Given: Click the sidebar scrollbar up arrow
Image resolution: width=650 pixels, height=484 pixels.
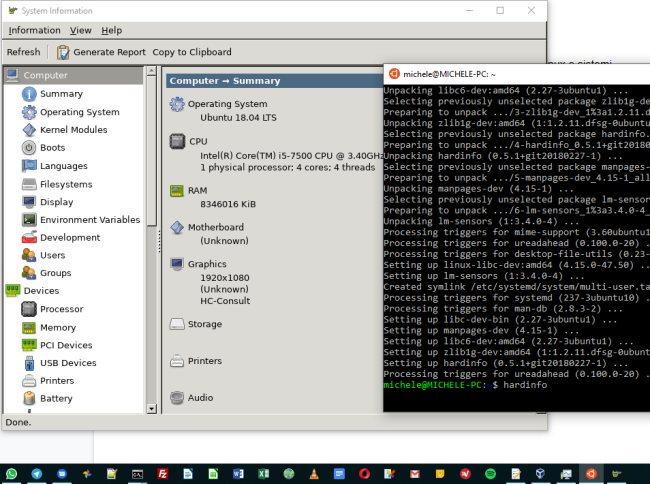Looking at the screenshot, I should tap(151, 71).
